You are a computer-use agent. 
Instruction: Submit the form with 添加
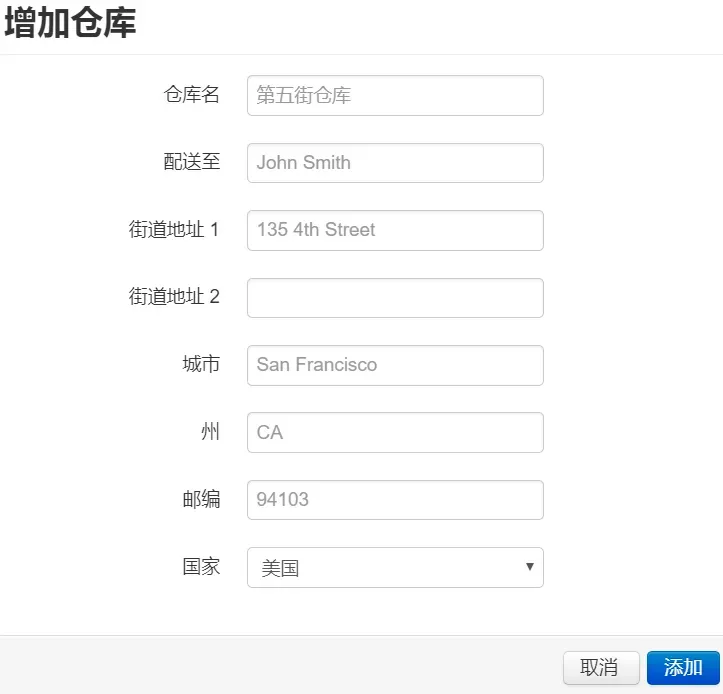(x=683, y=668)
